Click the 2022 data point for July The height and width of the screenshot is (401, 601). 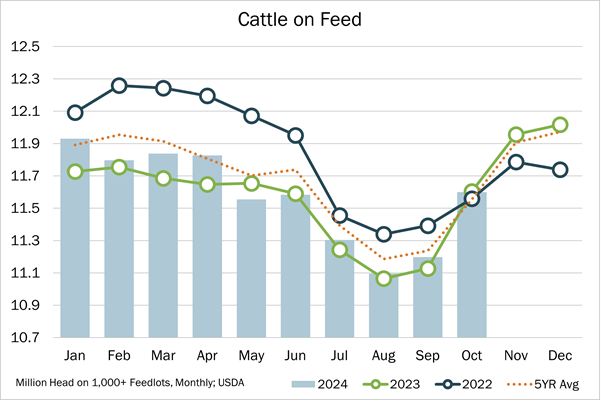340,216
